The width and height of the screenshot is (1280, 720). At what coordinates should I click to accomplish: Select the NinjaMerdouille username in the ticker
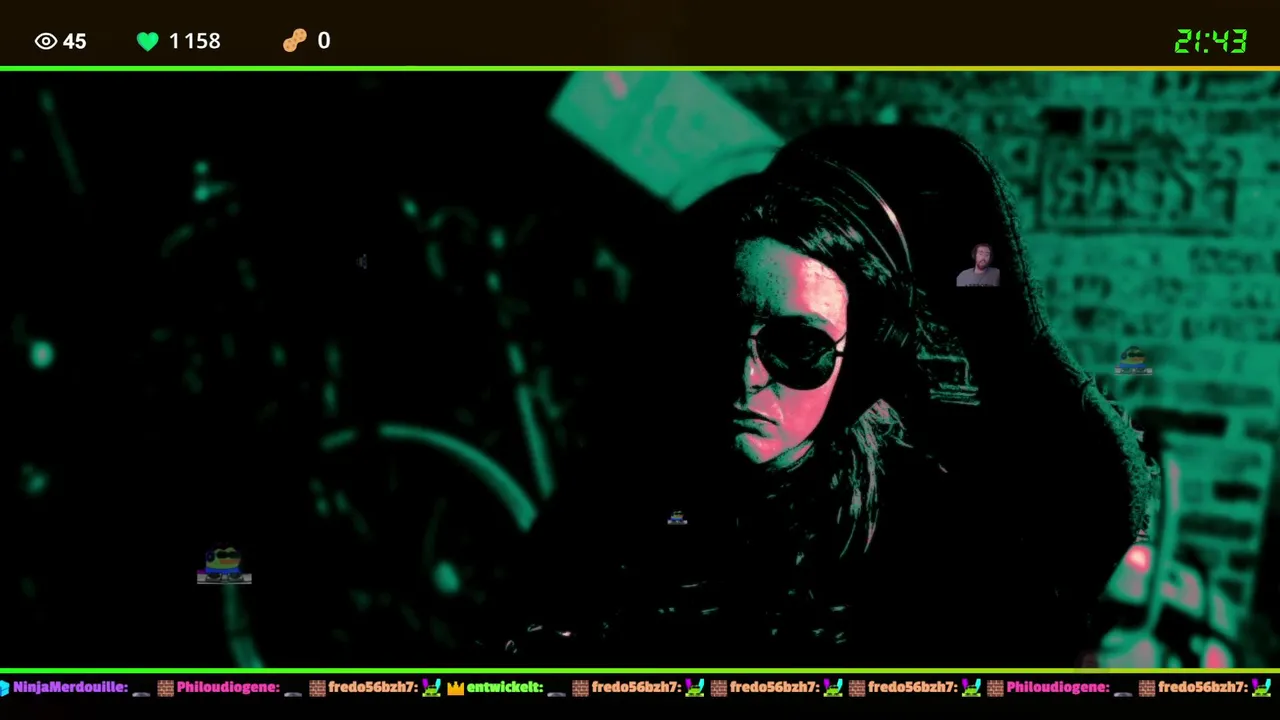click(x=71, y=688)
